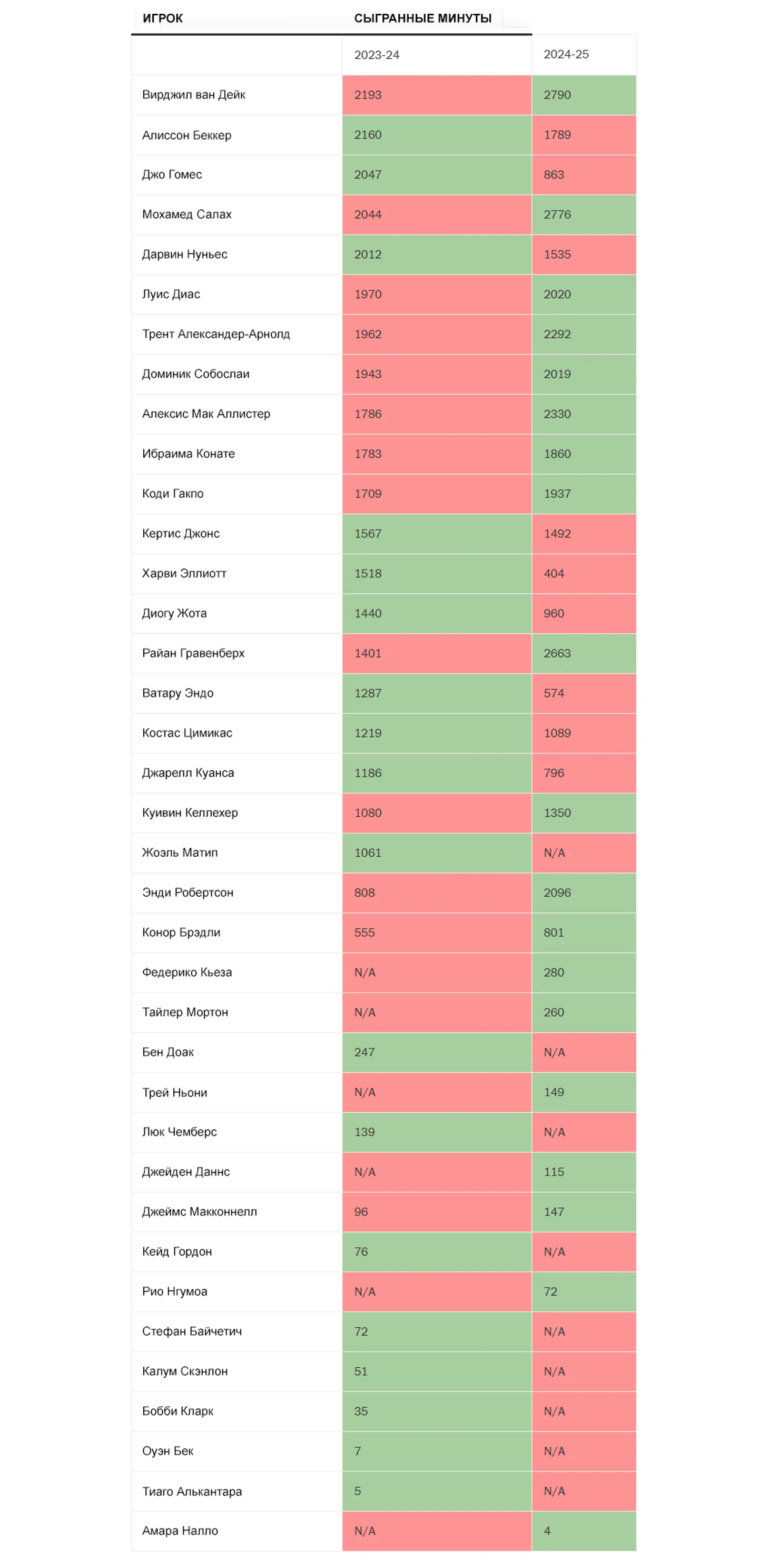769x1568 pixels.
Task: Click the red cell showing 2193 minutes
Action: [436, 95]
